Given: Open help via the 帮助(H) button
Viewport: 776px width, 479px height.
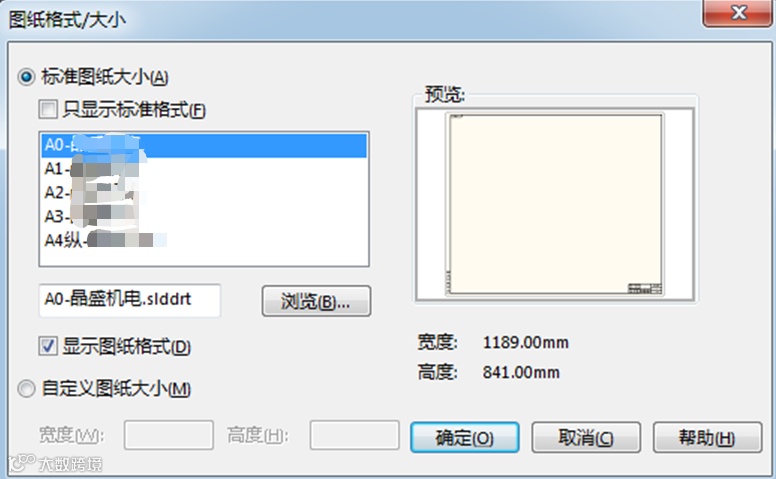Looking at the screenshot, I should point(707,437).
